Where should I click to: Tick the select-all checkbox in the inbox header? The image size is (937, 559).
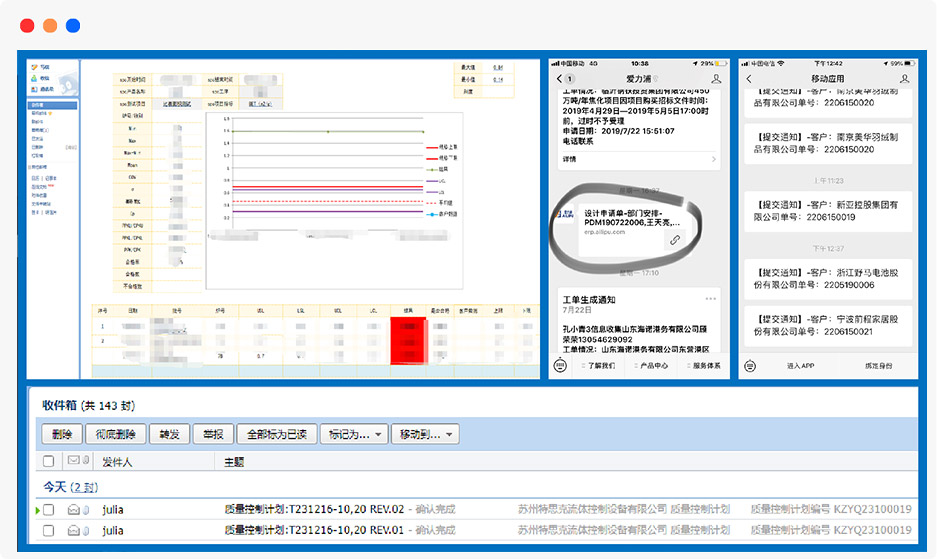click(x=48, y=462)
